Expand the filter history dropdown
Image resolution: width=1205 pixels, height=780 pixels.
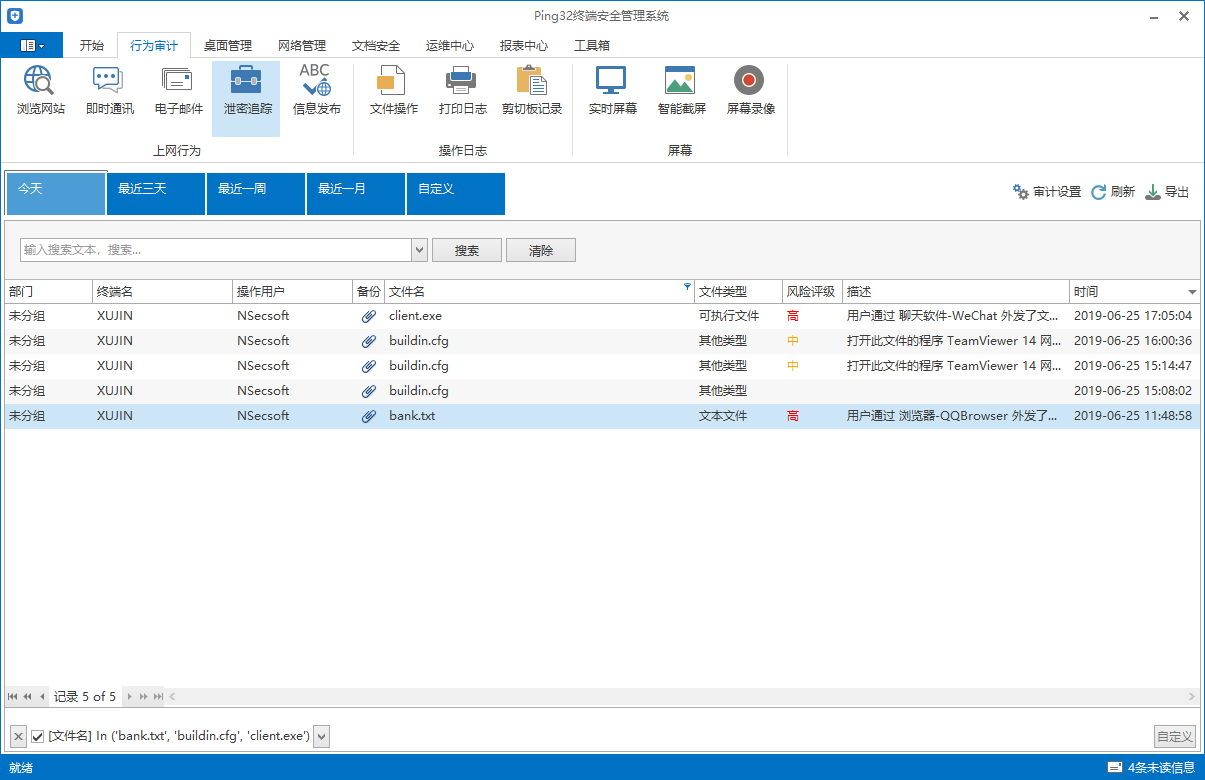pos(321,737)
